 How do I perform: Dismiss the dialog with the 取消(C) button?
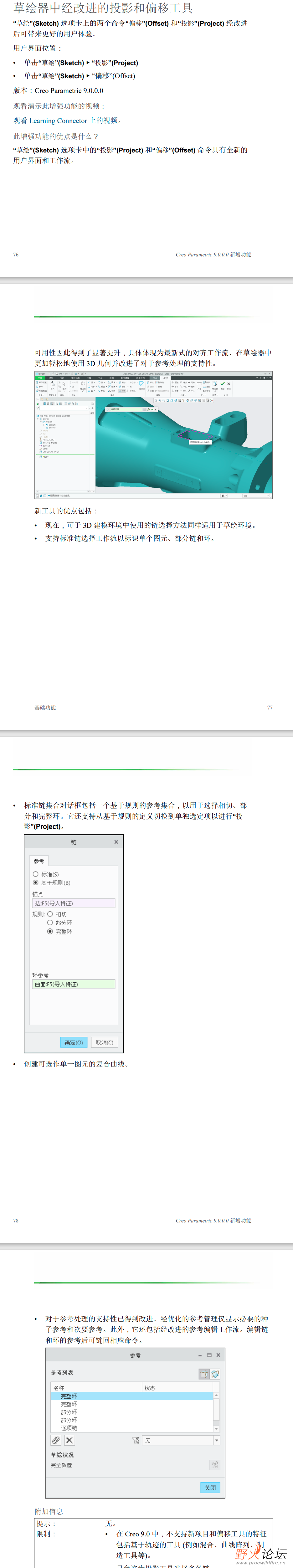pyautogui.click(x=105, y=1043)
